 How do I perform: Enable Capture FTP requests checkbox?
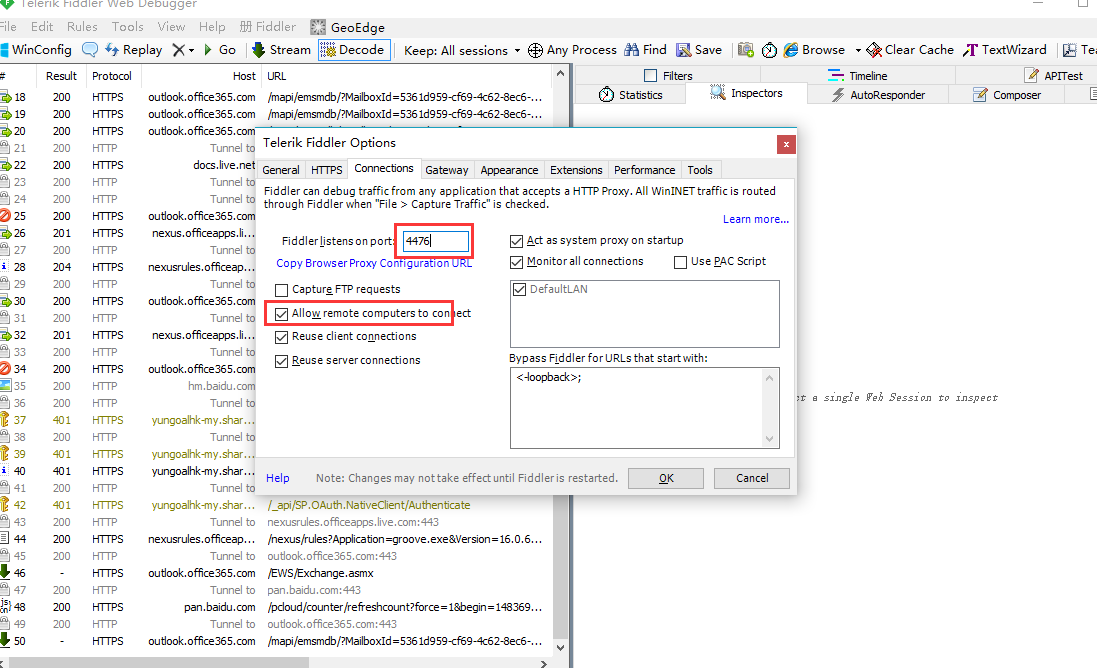pyautogui.click(x=282, y=289)
